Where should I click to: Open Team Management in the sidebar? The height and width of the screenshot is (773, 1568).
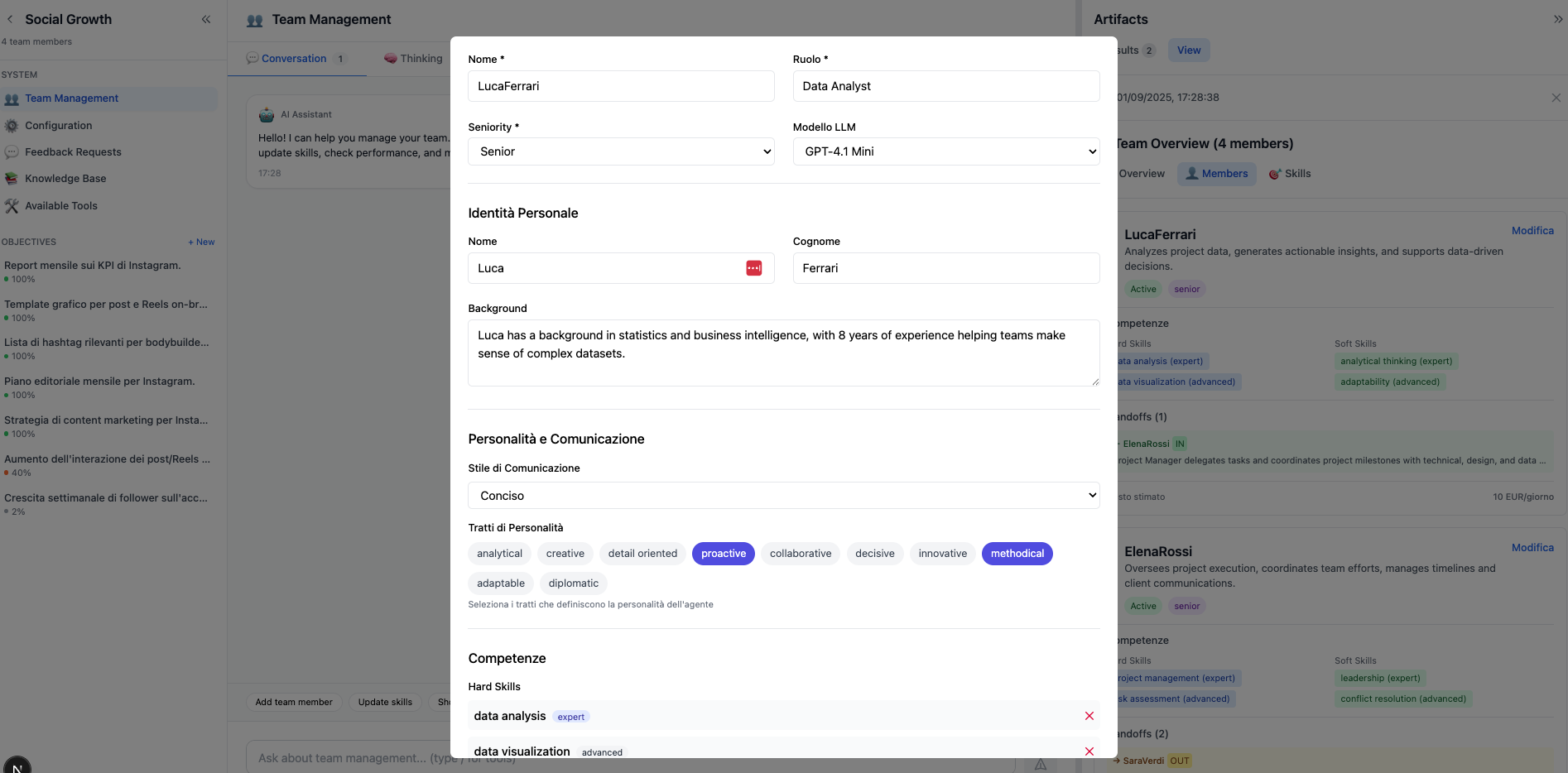108,98
